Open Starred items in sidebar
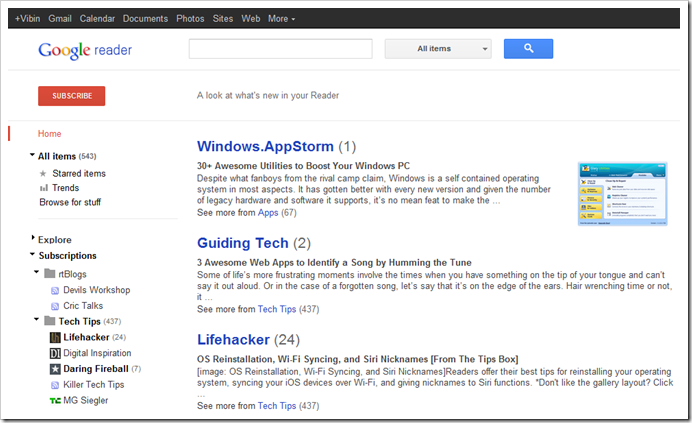 point(79,174)
